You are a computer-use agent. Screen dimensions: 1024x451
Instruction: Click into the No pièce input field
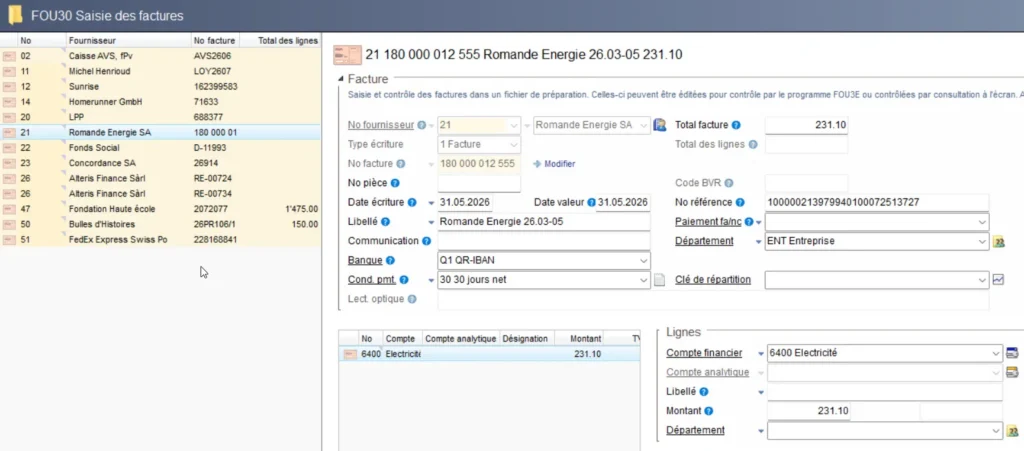(x=479, y=183)
